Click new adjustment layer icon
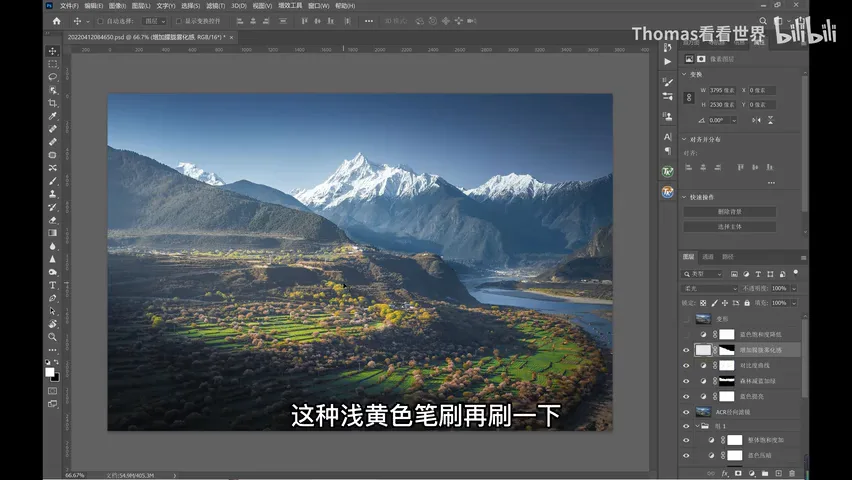 point(751,473)
